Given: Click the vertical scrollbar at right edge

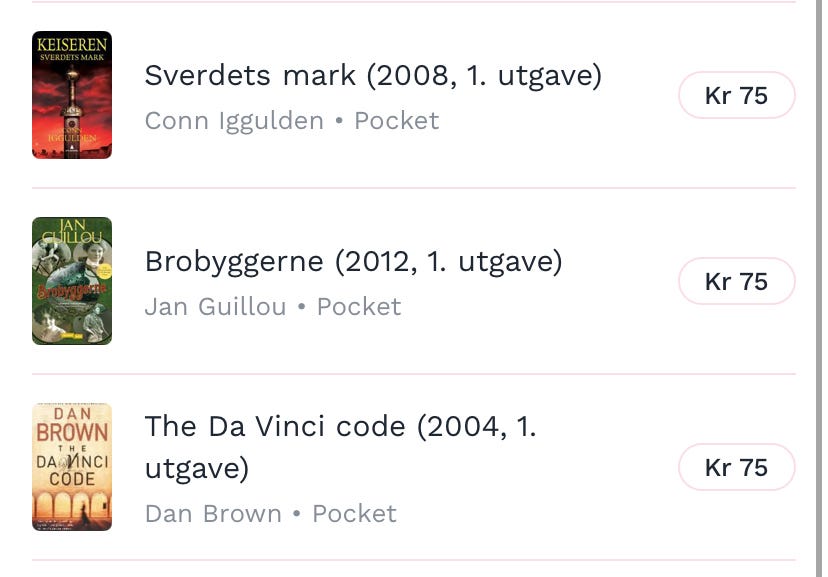Looking at the screenshot, I should [819, 288].
